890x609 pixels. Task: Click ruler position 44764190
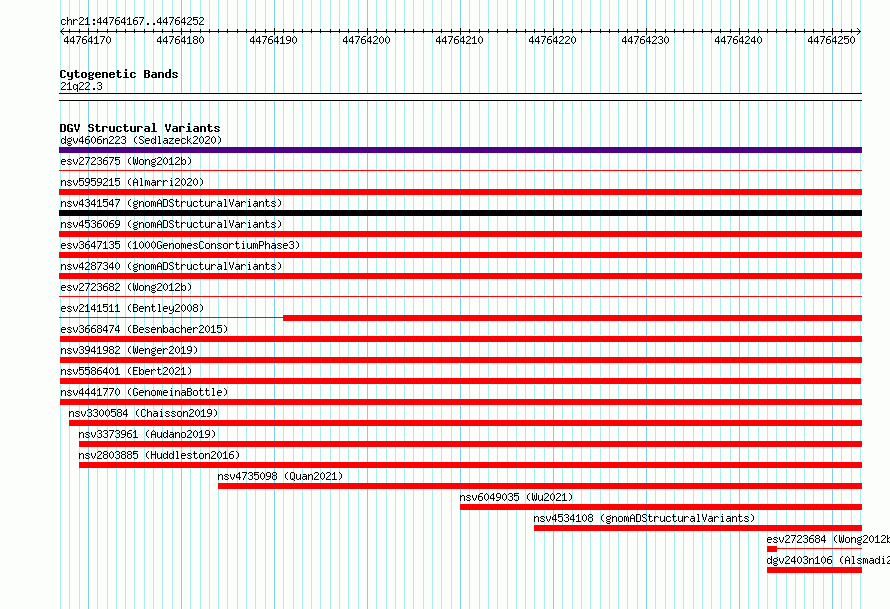point(274,40)
